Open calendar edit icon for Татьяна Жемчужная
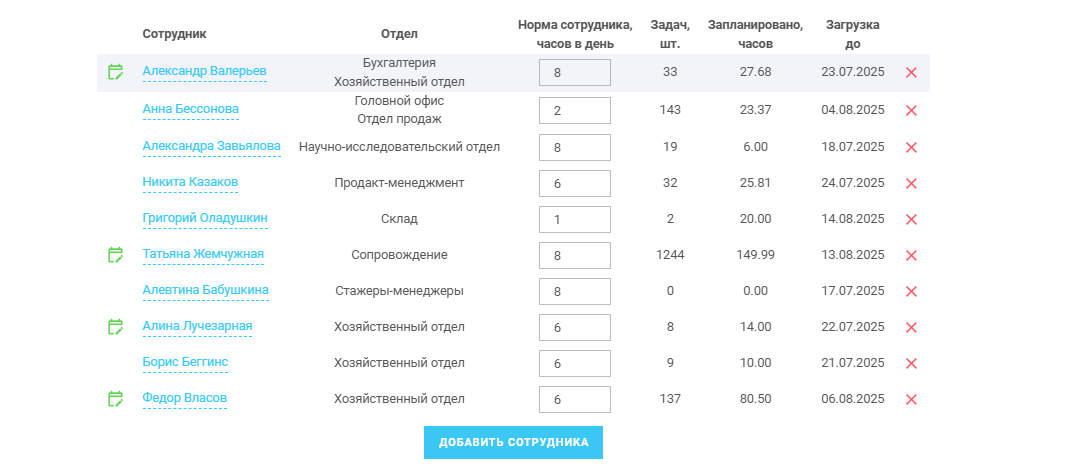This screenshot has height=474, width=1076. pyautogui.click(x=116, y=255)
